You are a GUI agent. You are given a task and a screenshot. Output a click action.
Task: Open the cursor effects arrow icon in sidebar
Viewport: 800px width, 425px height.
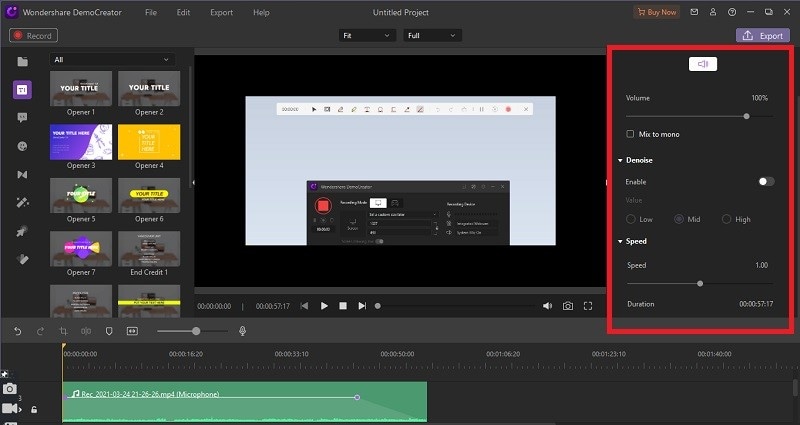(x=22, y=231)
